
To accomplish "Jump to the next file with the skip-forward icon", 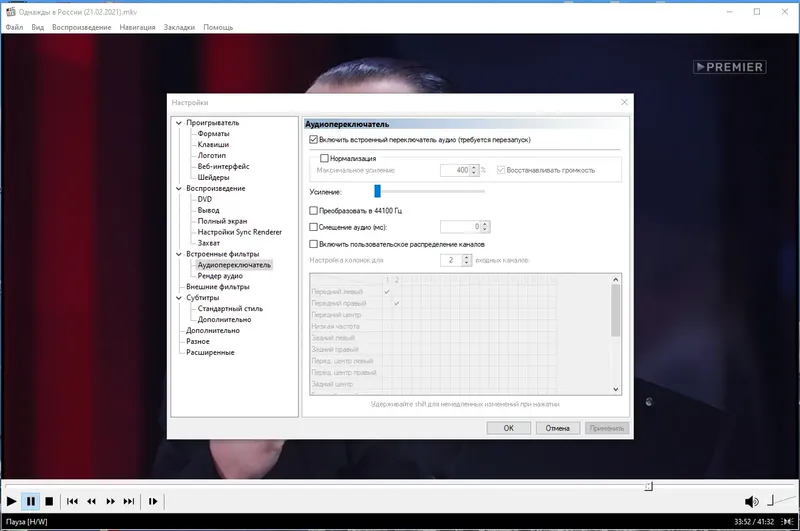I will pos(129,501).
